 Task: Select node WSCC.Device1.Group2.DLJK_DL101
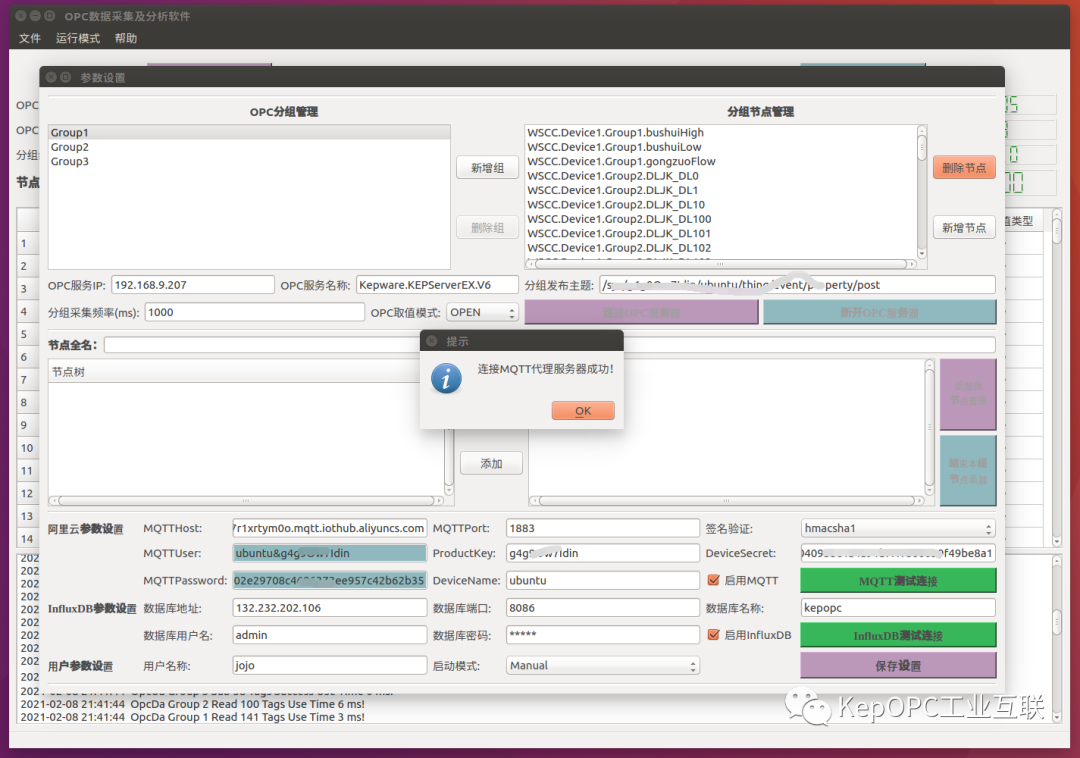click(x=721, y=233)
